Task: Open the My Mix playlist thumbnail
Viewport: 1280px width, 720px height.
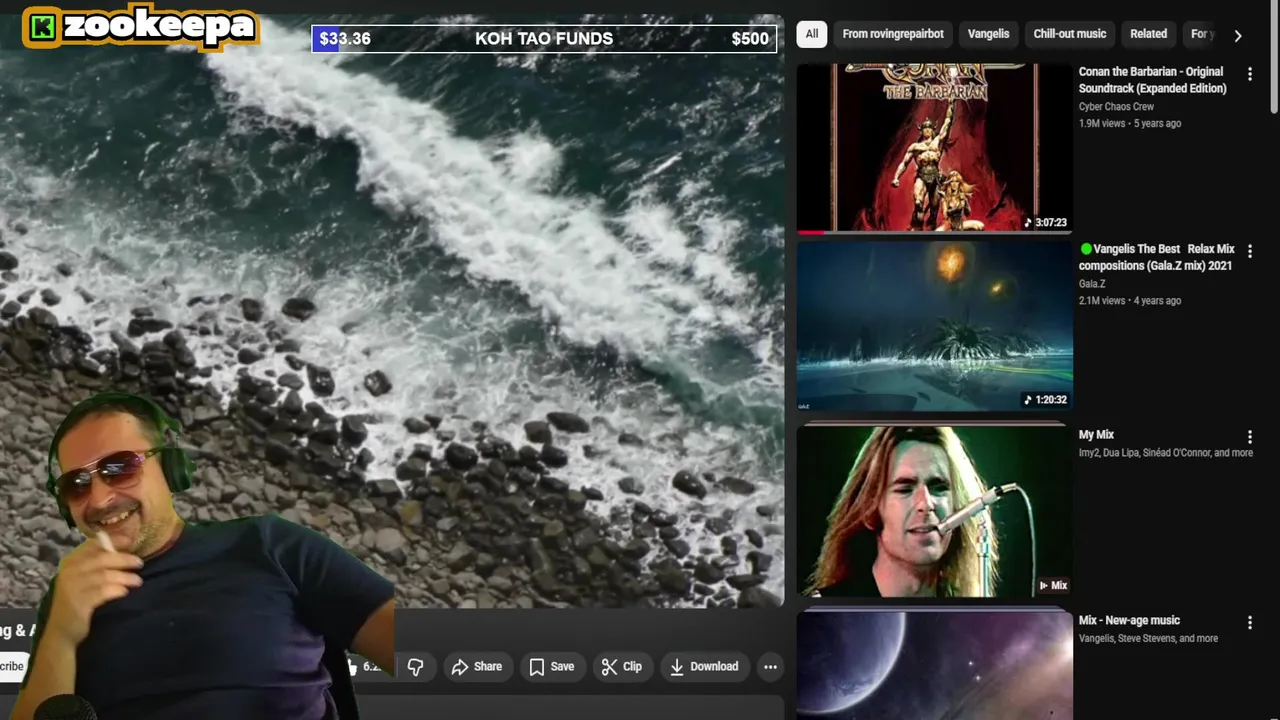Action: click(934, 511)
